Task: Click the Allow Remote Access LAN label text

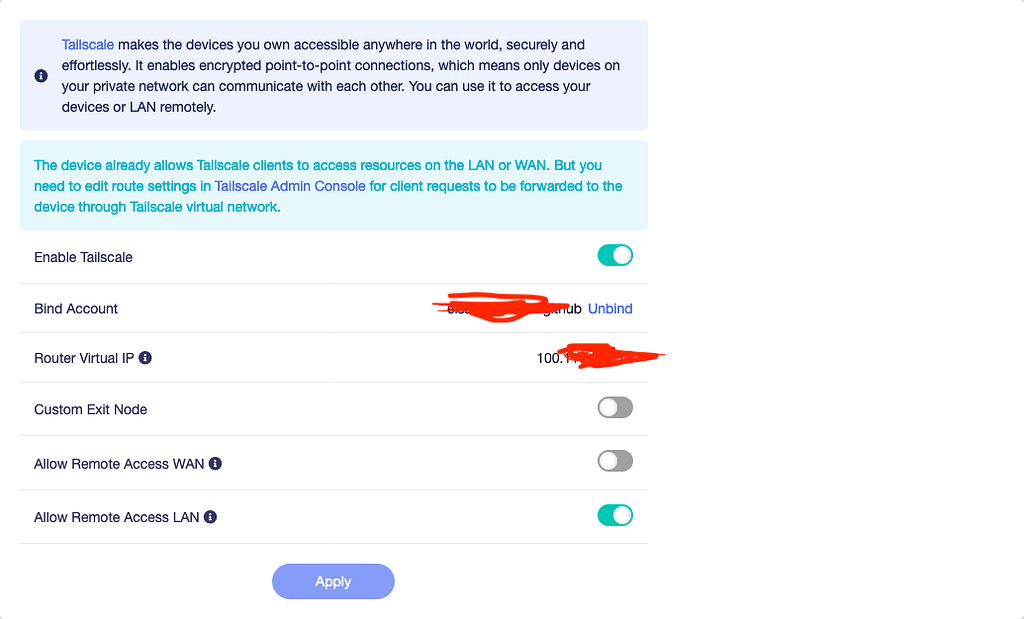Action: tap(116, 517)
